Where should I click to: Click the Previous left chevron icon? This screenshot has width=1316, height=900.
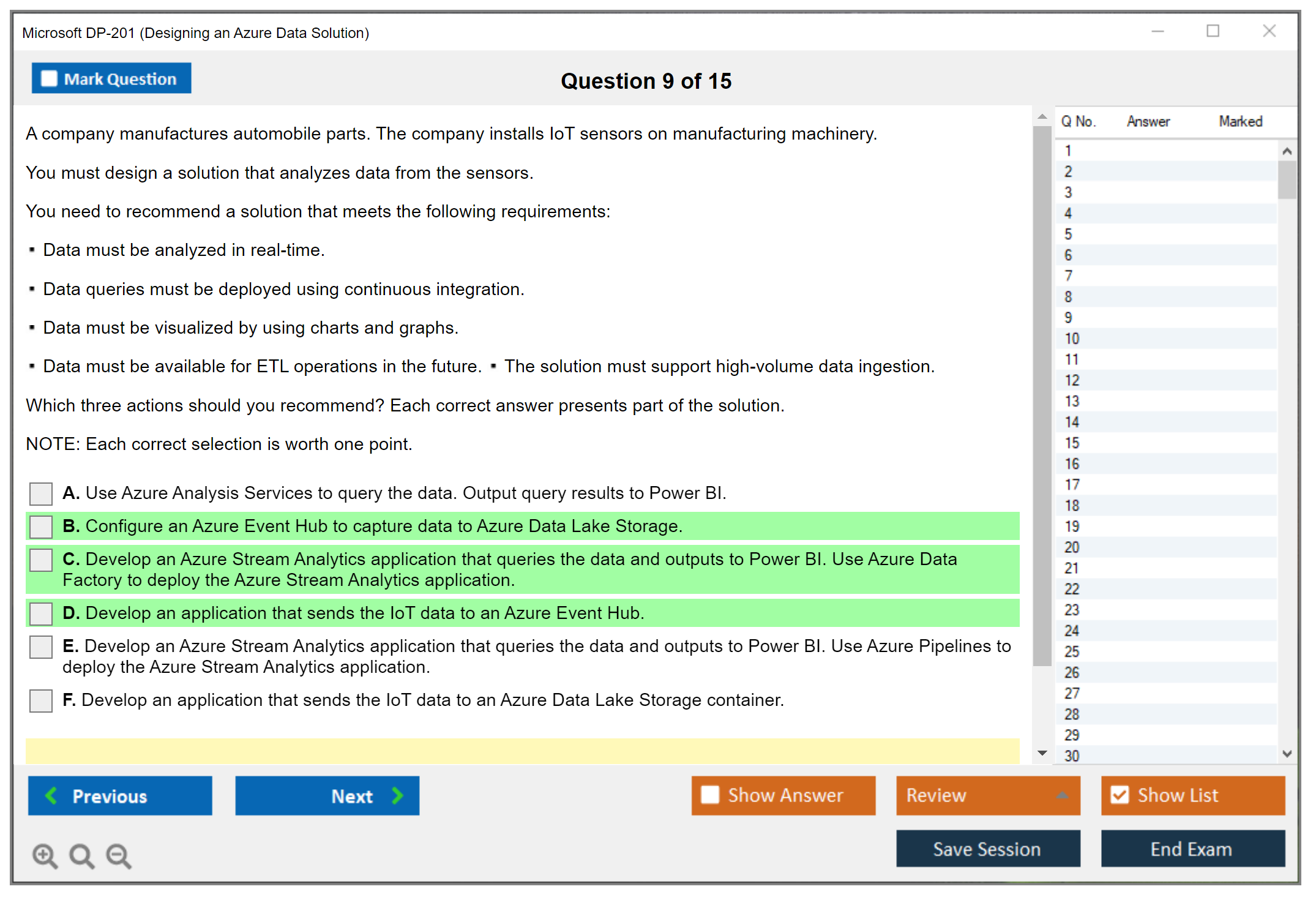click(x=51, y=796)
